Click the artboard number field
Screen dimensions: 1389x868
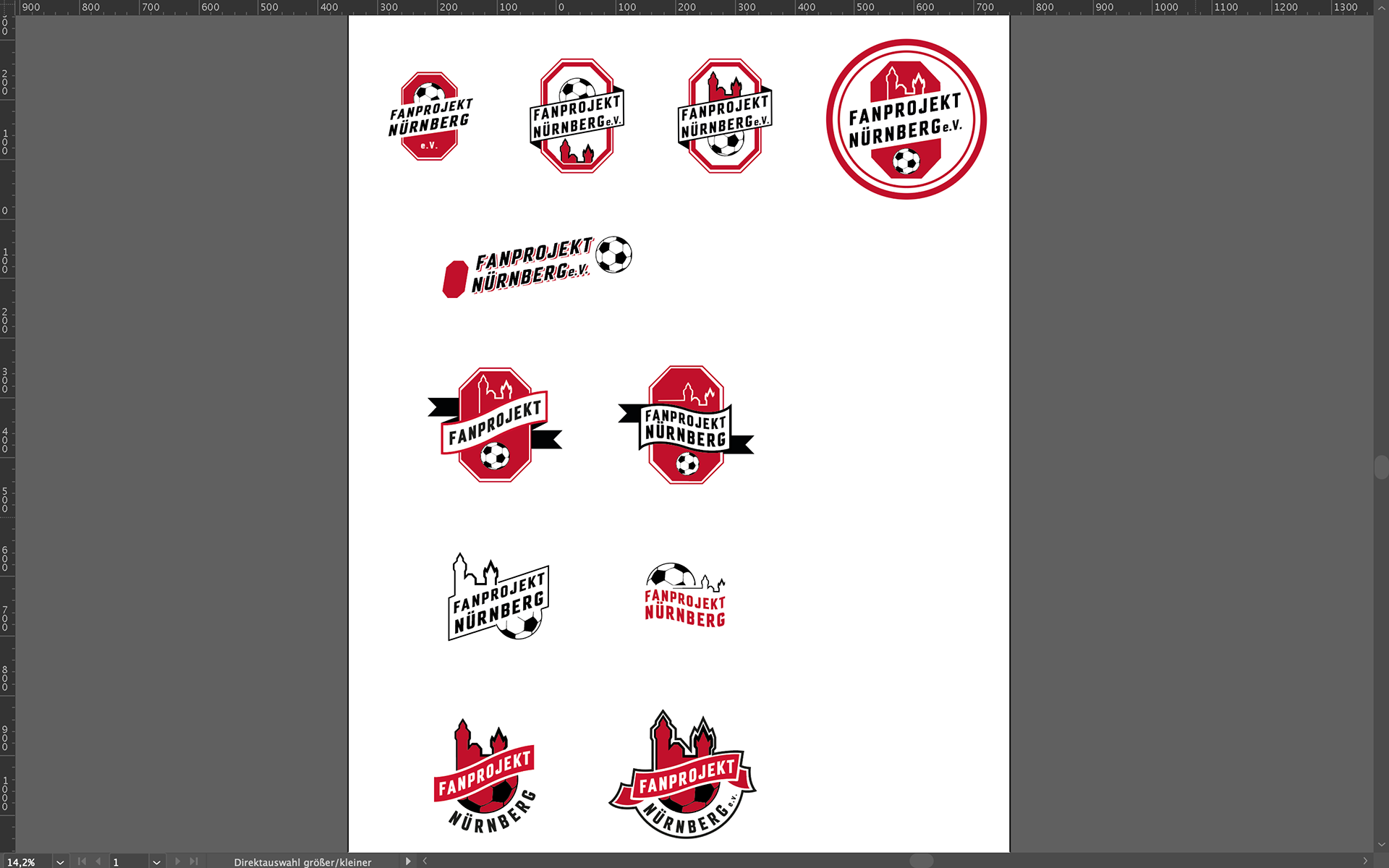tap(128, 862)
